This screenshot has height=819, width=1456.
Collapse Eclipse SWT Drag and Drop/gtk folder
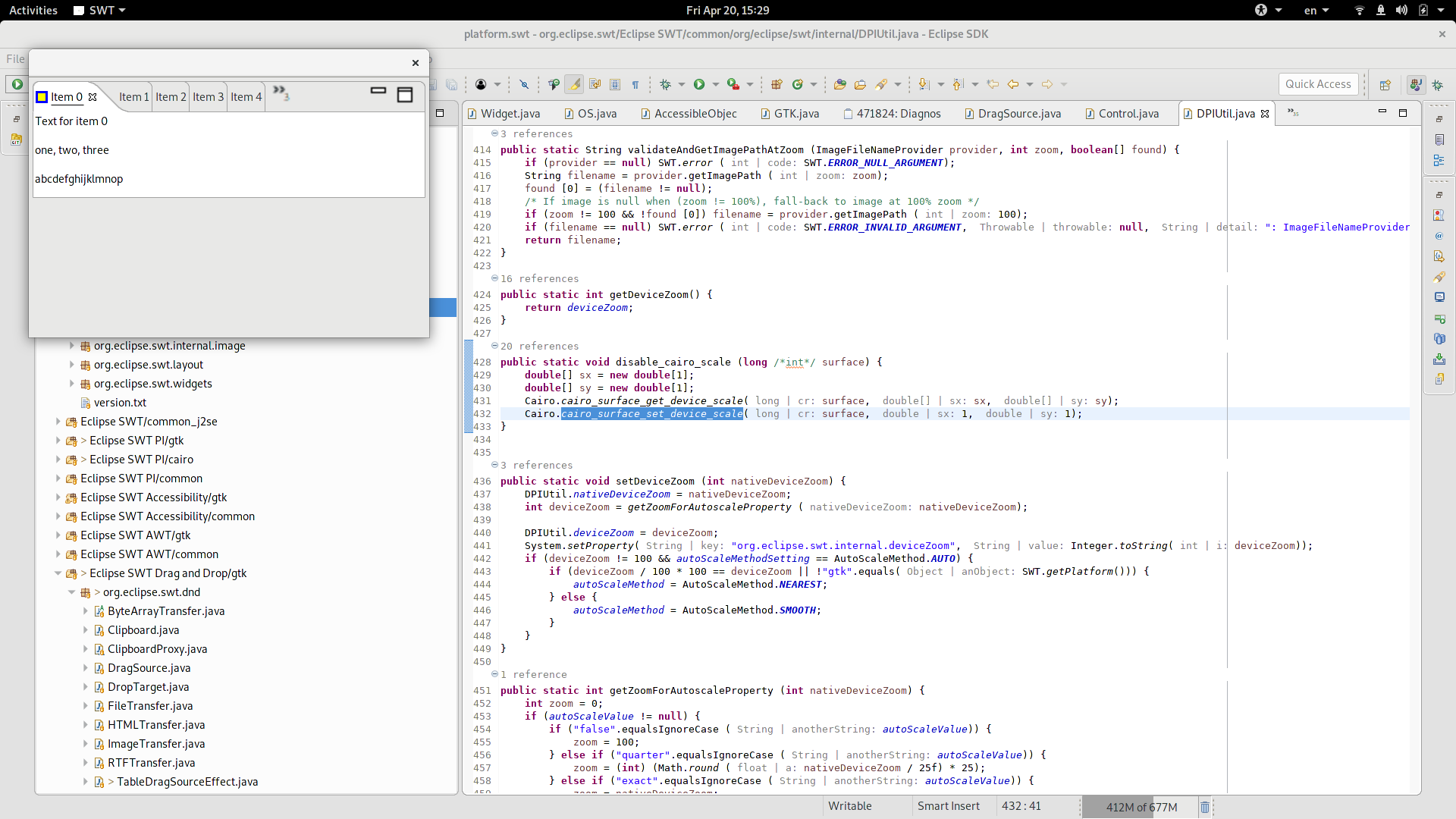[58, 573]
